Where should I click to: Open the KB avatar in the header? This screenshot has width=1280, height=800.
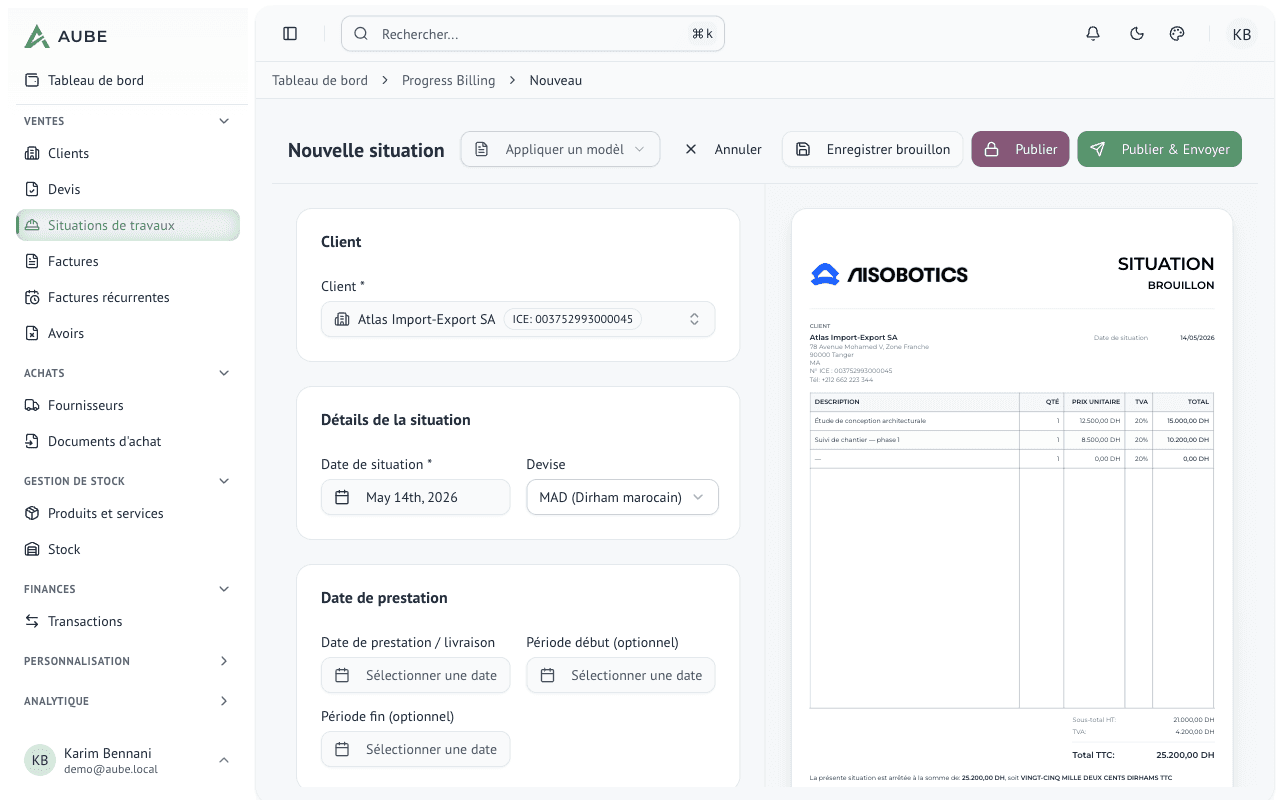(1242, 34)
